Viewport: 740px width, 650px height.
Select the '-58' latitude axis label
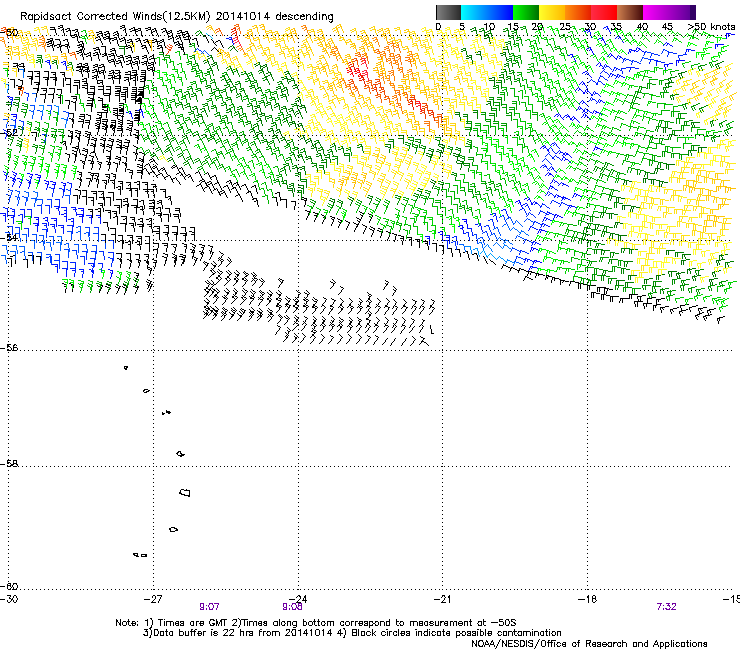tap(9, 464)
